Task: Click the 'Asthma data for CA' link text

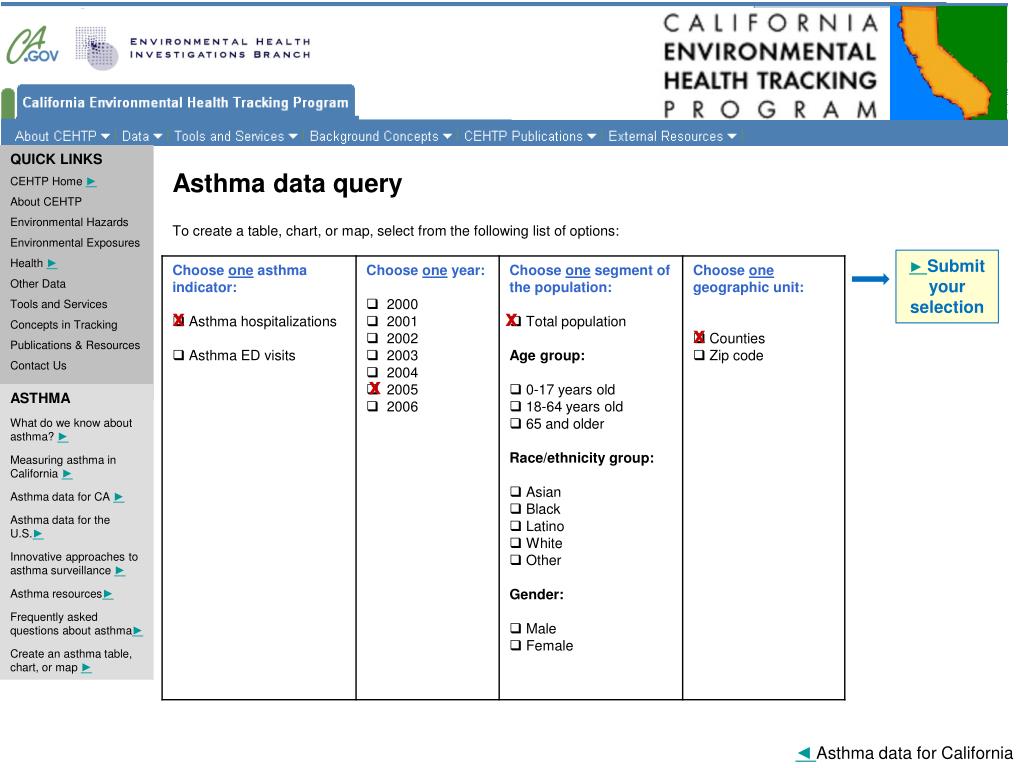Action: click(x=60, y=497)
